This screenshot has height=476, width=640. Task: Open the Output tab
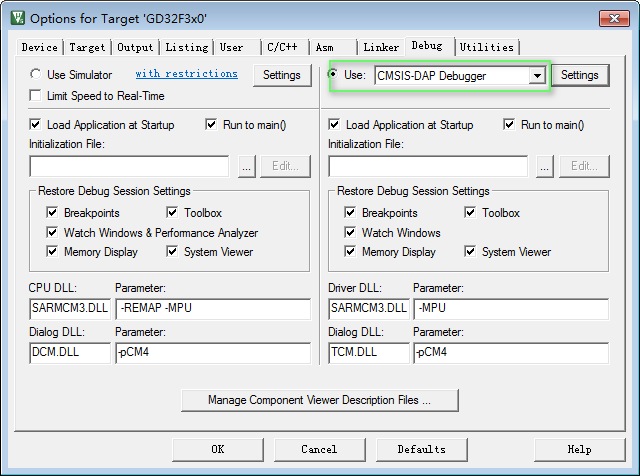pyautogui.click(x=135, y=47)
